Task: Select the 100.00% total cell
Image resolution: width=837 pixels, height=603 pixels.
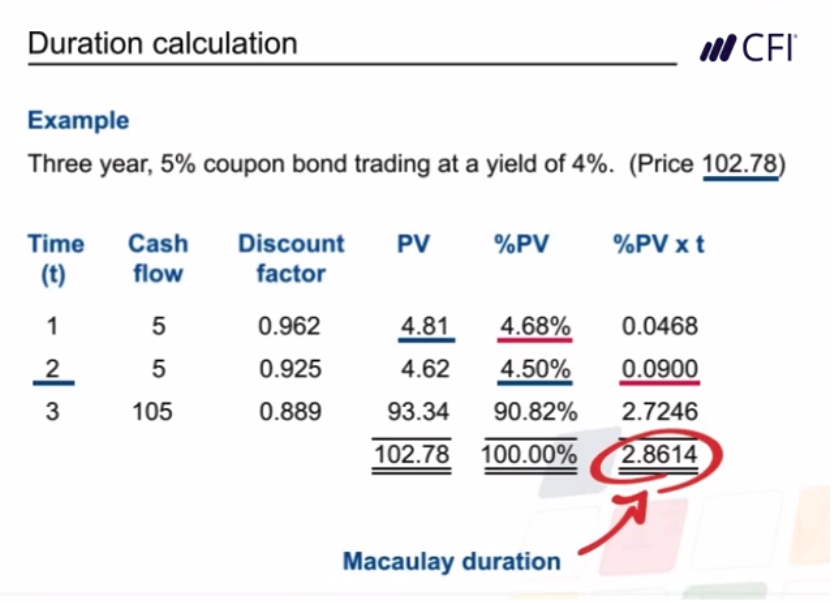Action: pyautogui.click(x=529, y=455)
